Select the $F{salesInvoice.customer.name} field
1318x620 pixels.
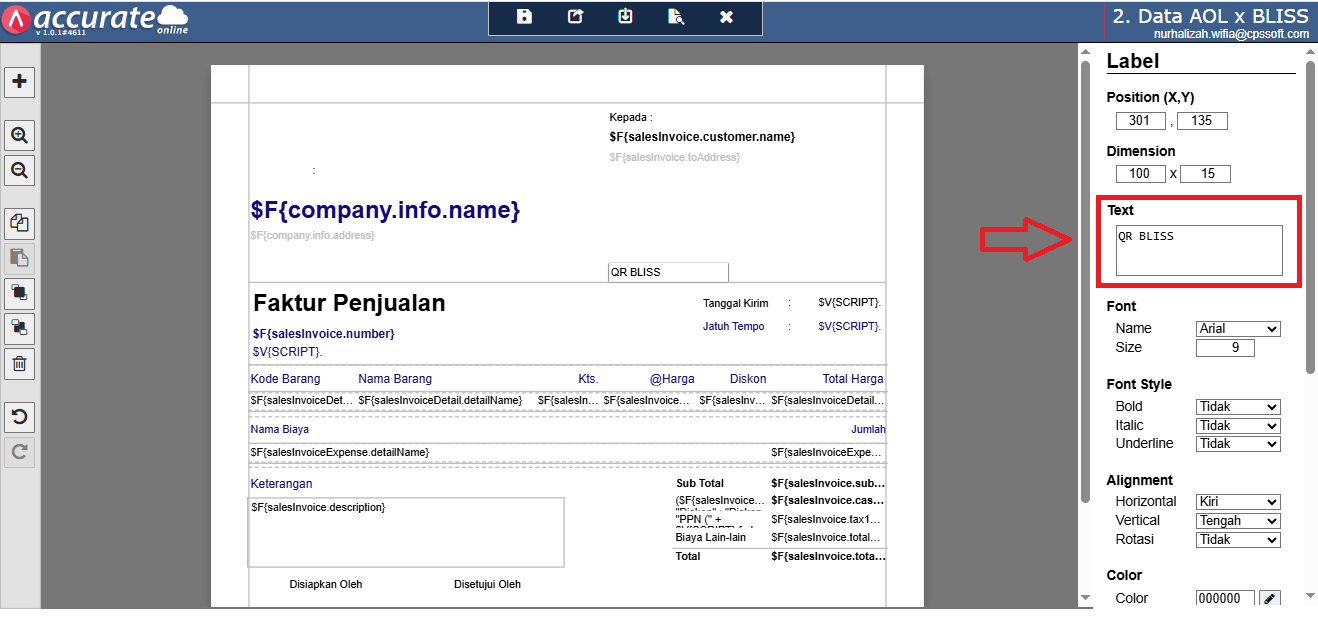click(x=702, y=137)
